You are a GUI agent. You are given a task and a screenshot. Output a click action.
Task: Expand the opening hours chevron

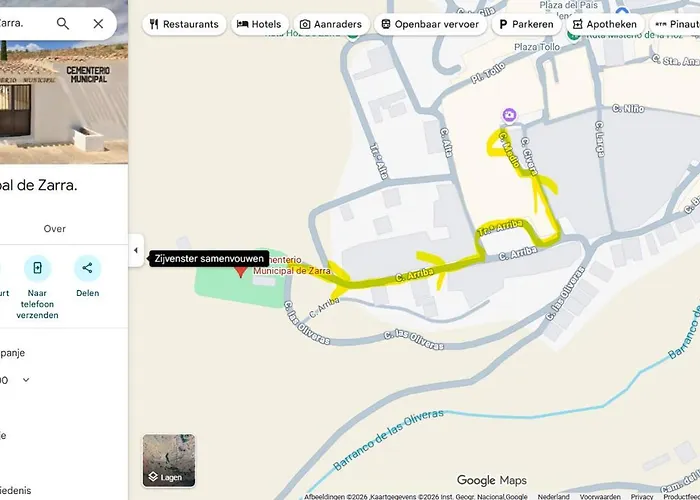tap(26, 380)
